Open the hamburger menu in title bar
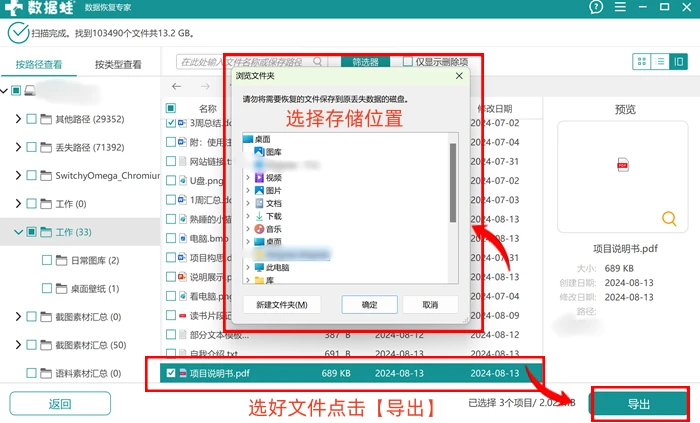 (620, 7)
